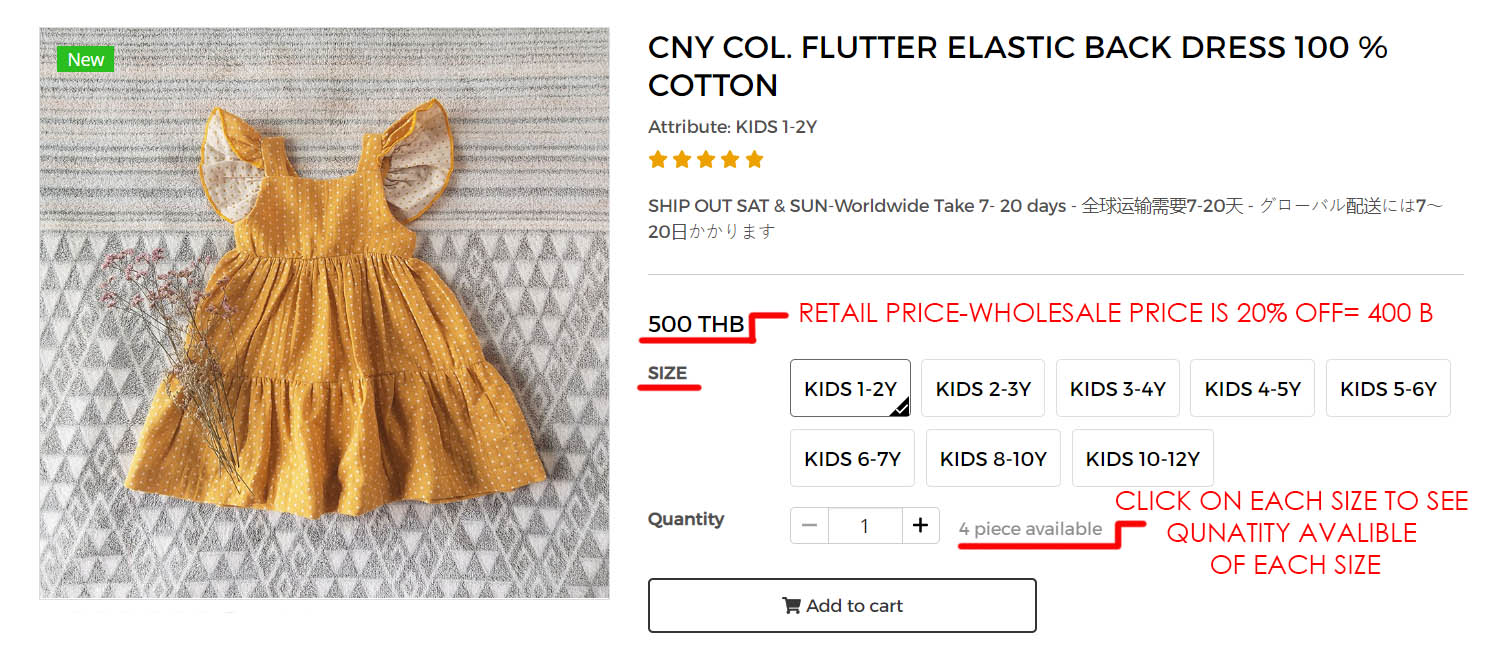Viewport: 1497px width, 648px height.
Task: Select size KIDS 2-3Y
Action: click(x=983, y=388)
